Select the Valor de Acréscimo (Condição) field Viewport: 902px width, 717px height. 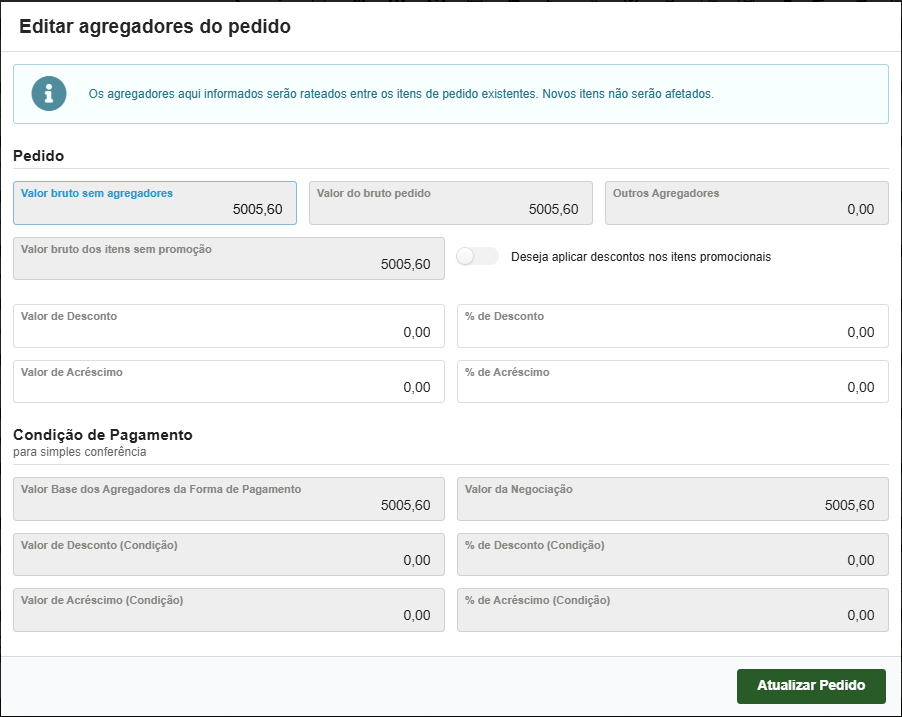tap(229, 610)
